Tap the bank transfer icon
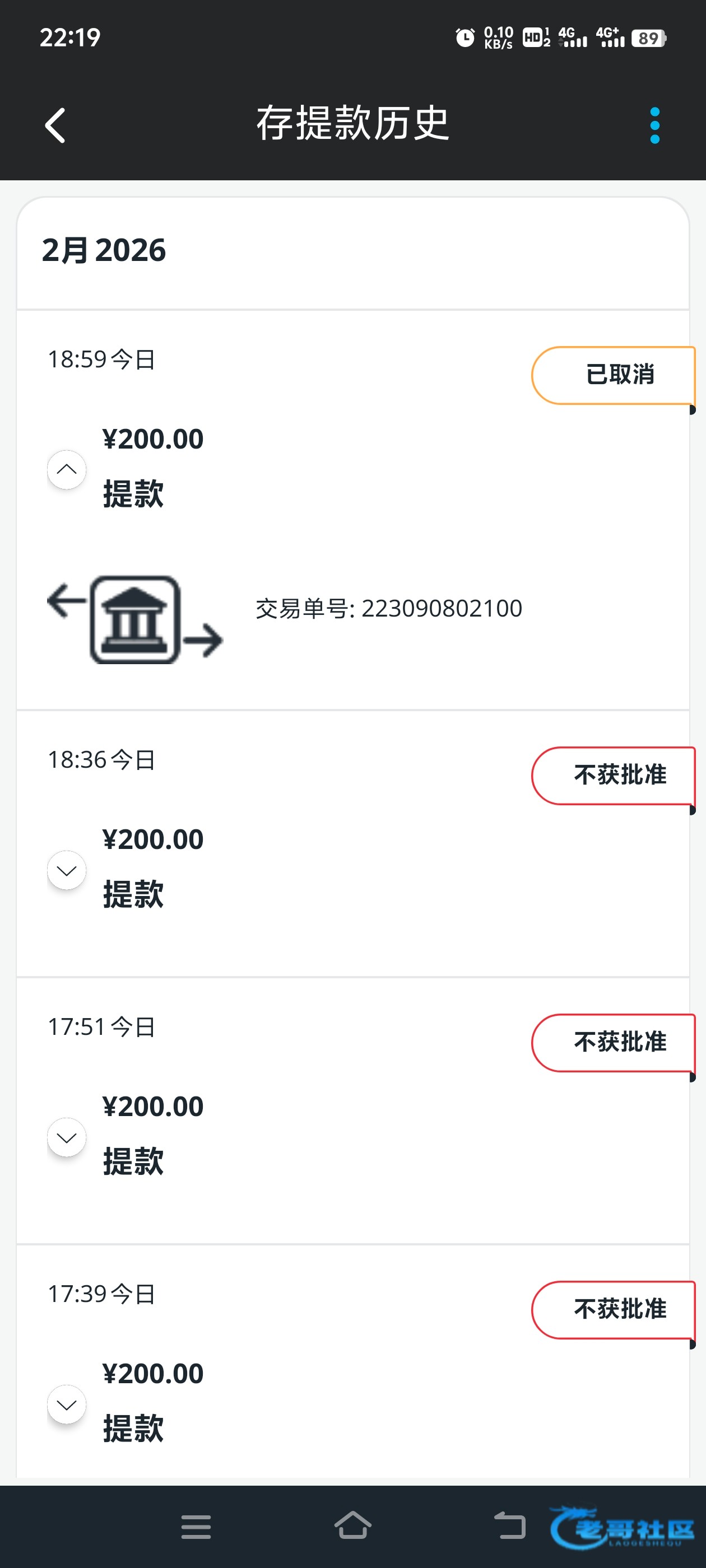The image size is (706, 1568). point(135,619)
